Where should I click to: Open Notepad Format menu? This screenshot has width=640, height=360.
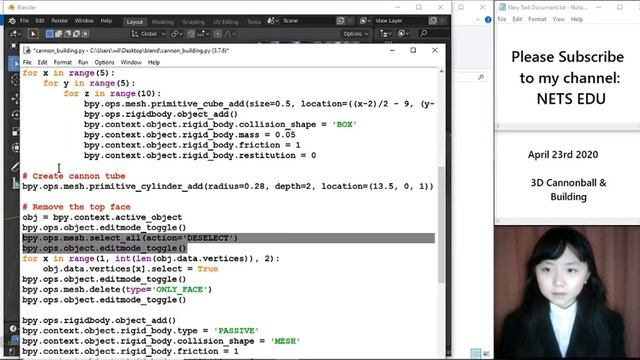click(x=537, y=19)
